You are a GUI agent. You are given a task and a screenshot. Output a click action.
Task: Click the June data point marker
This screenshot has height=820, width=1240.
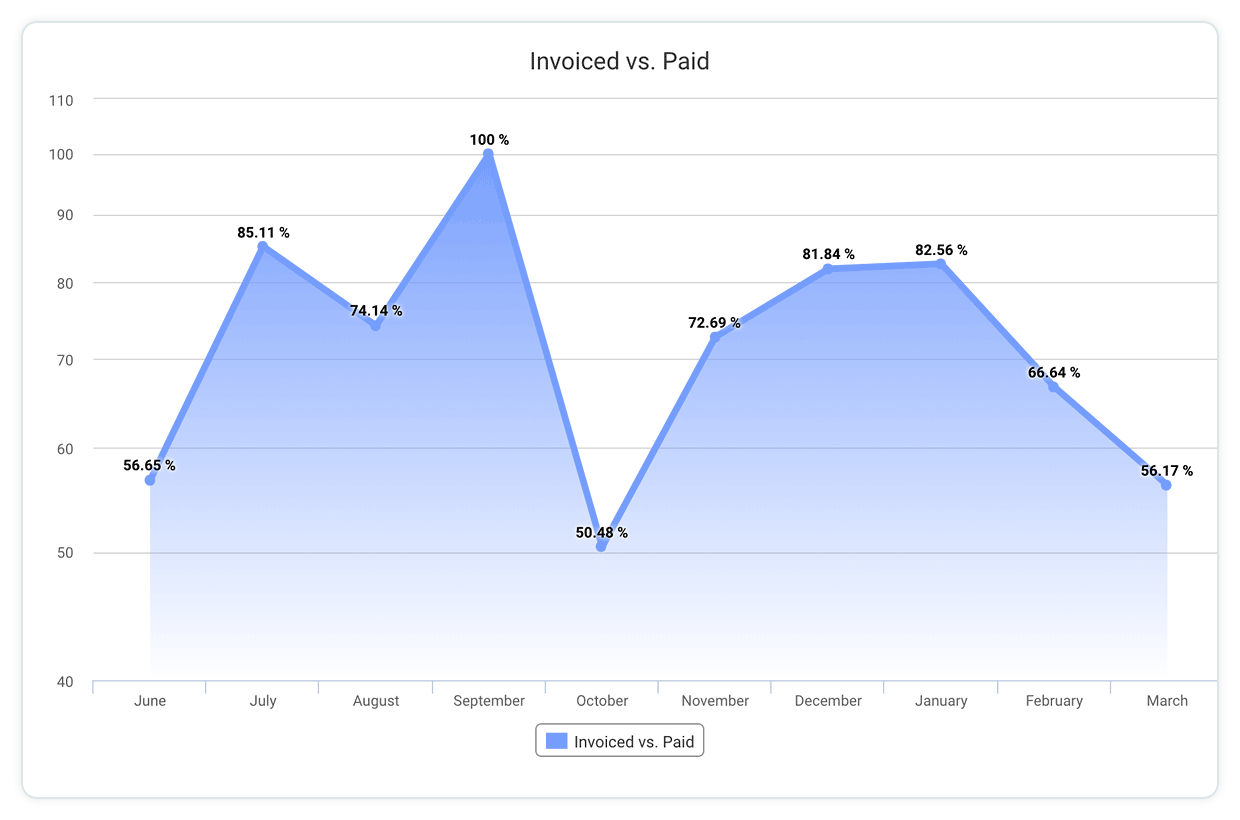[150, 480]
